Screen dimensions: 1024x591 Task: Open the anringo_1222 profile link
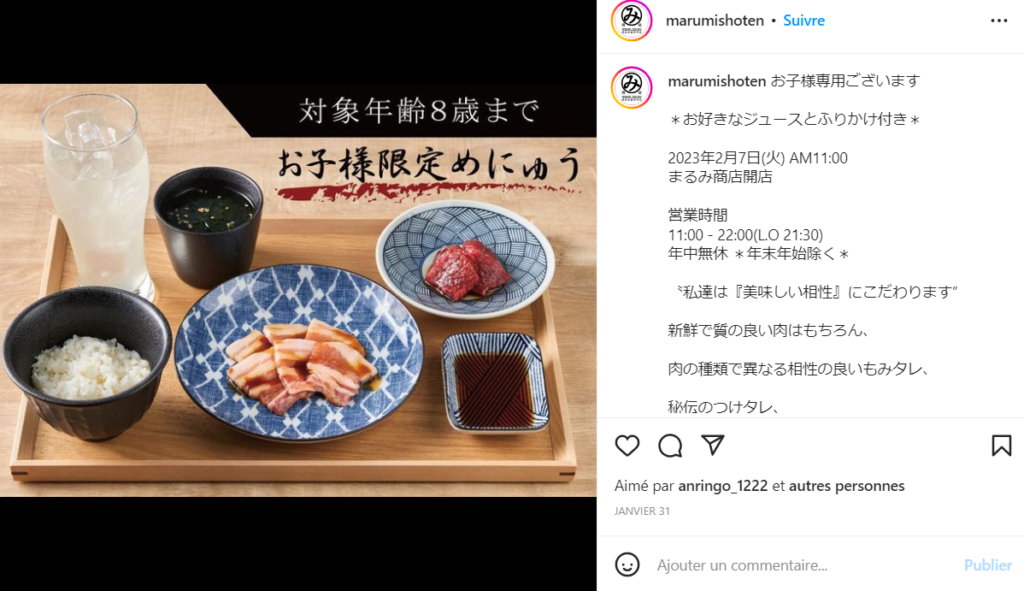(722, 486)
